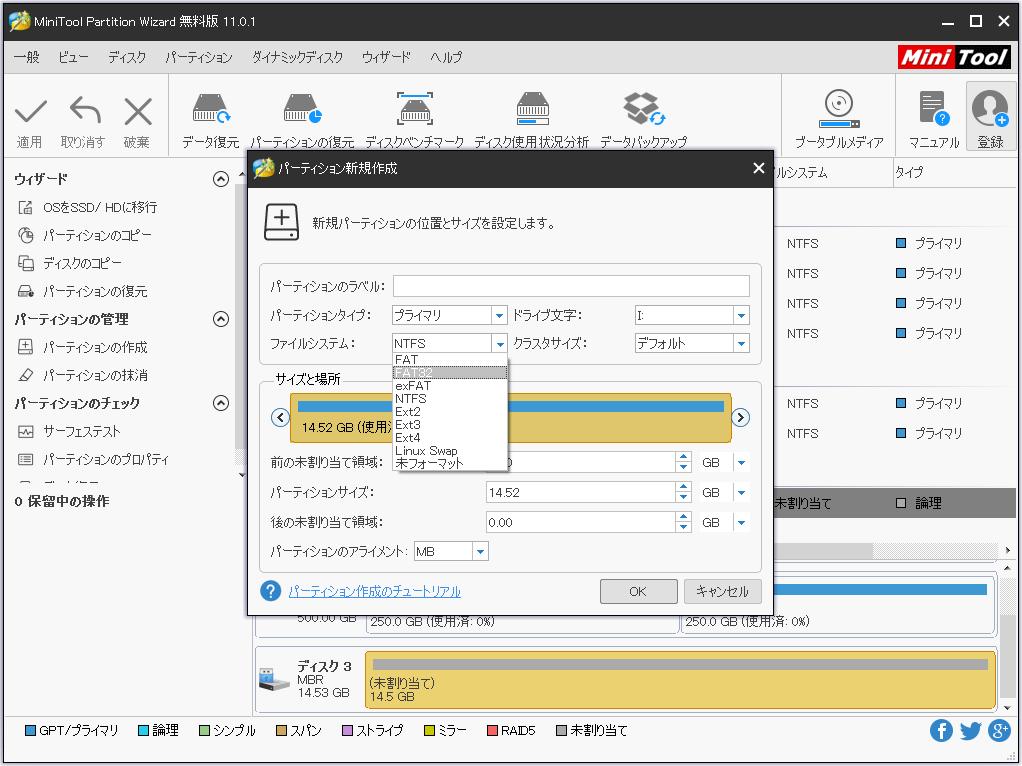Select 未フォーマット in the file system list
1022x766 pixels.
(x=450, y=464)
